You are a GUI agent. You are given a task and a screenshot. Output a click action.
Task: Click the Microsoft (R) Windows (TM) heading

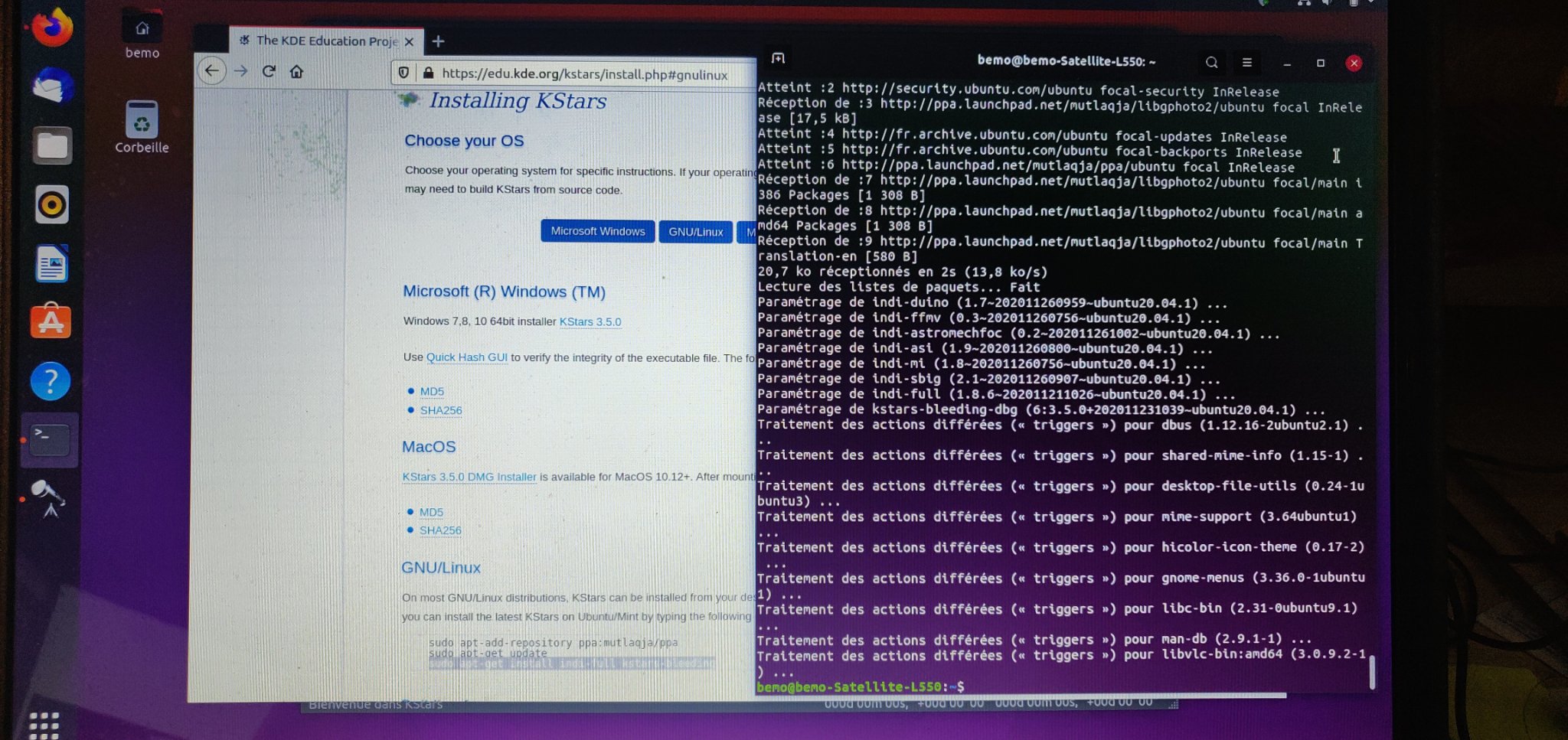[504, 292]
